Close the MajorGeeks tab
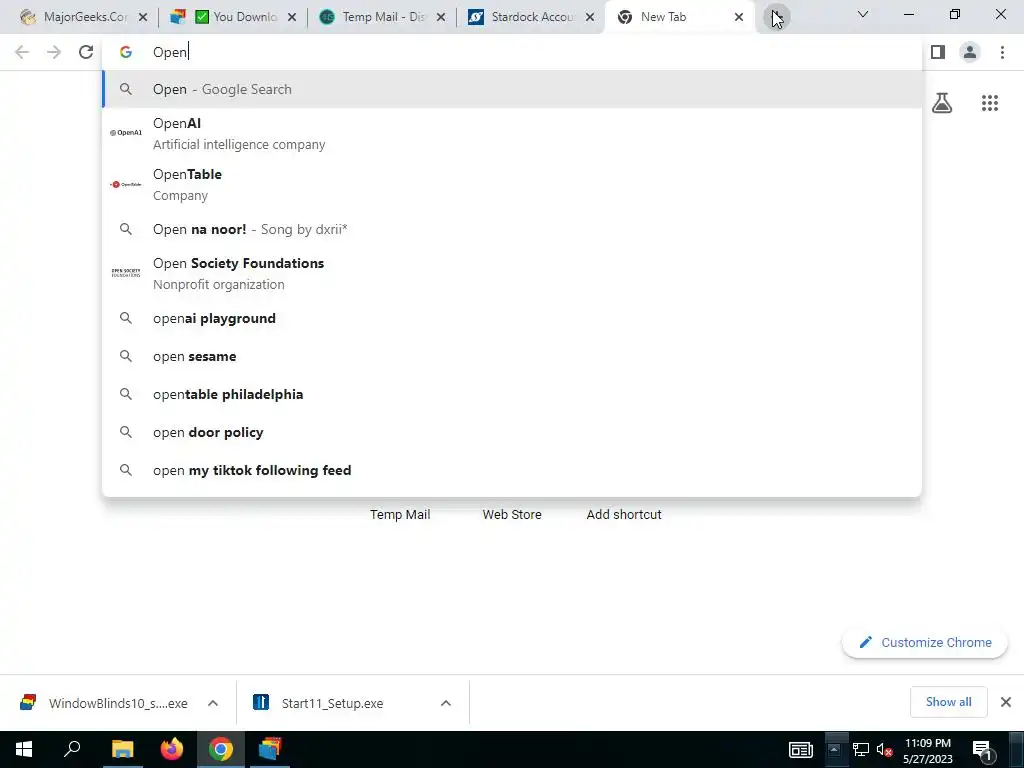1024x768 pixels. (143, 18)
